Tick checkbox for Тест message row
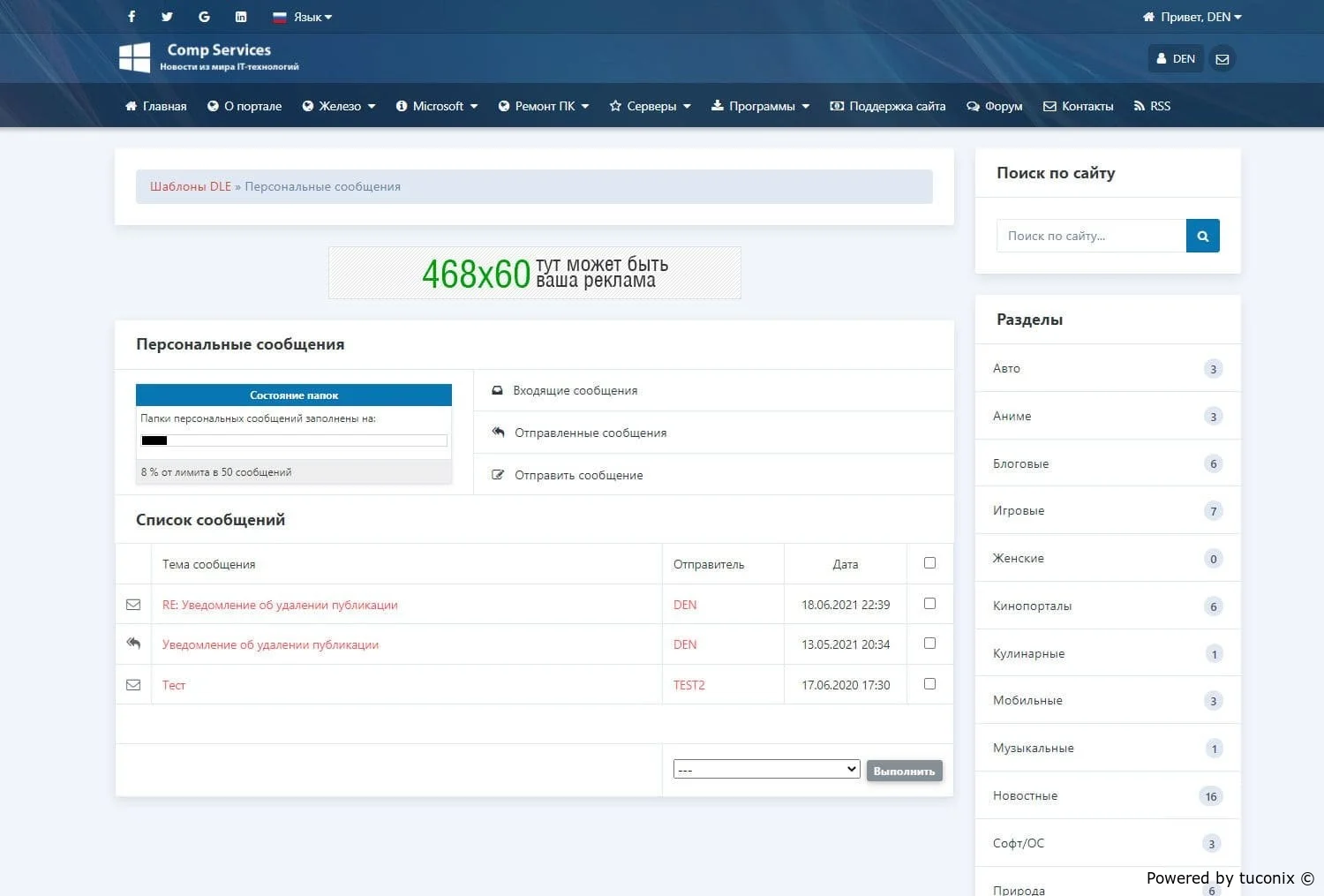 [x=929, y=684]
